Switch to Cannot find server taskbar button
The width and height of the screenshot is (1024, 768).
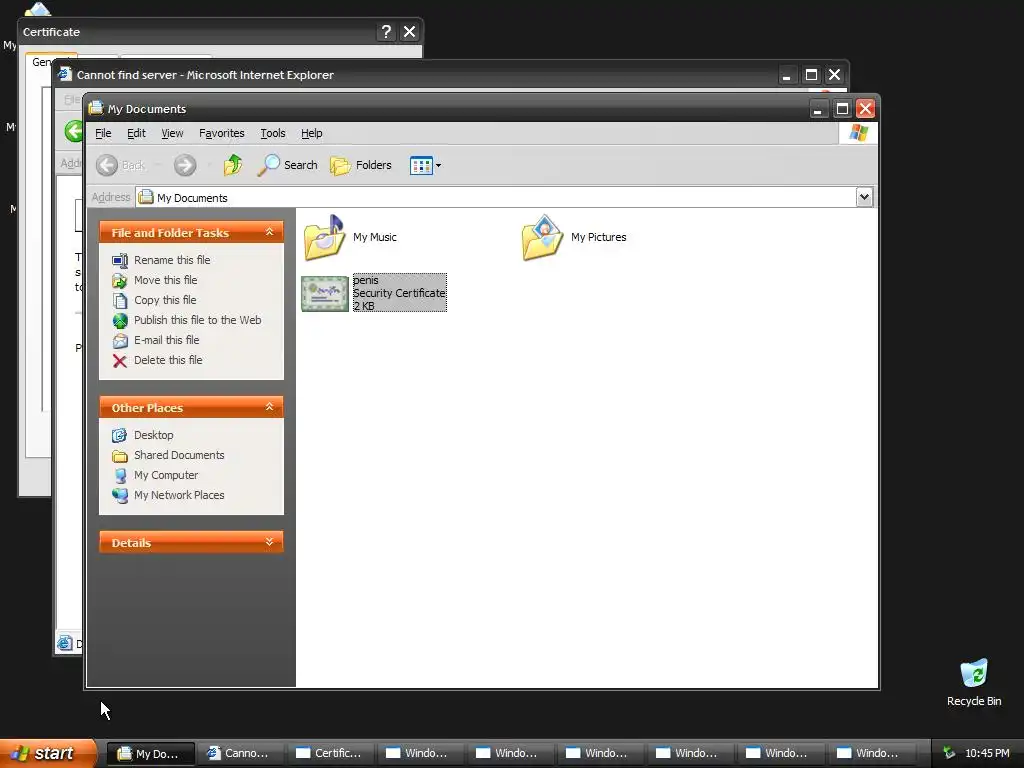(241, 754)
